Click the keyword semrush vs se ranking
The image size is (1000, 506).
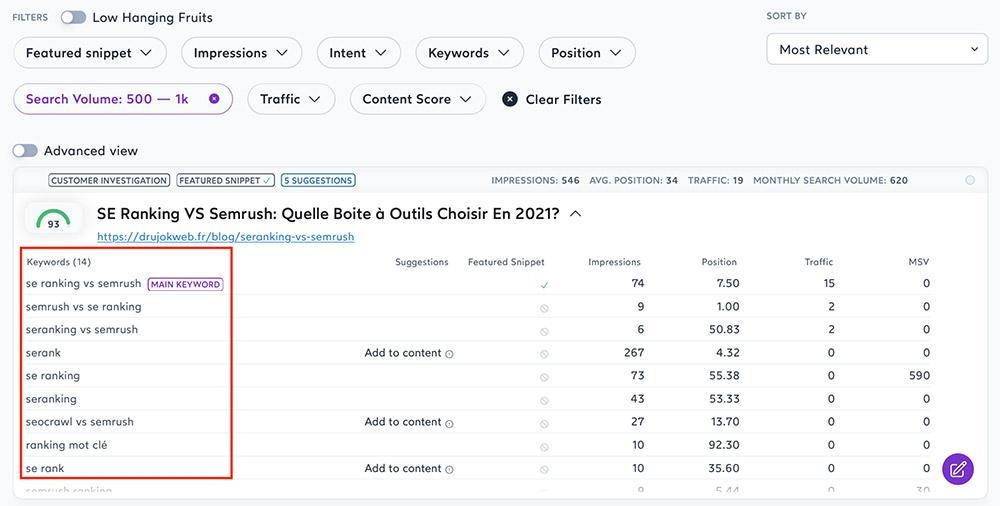point(84,306)
